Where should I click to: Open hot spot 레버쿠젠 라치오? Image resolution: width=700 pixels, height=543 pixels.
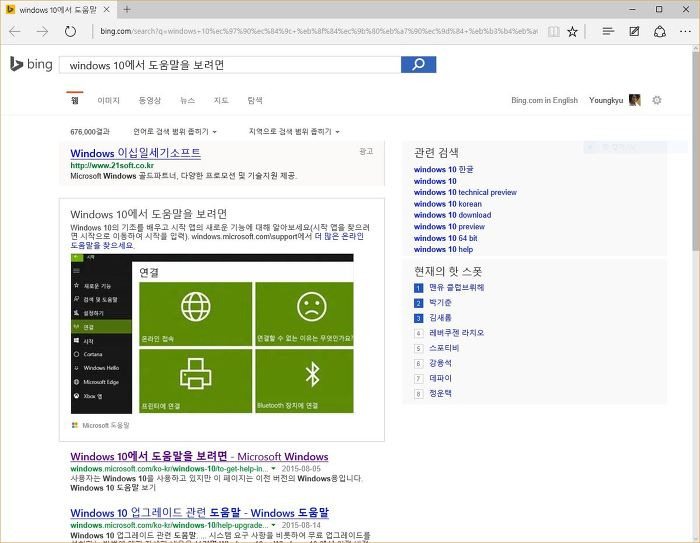coord(456,333)
